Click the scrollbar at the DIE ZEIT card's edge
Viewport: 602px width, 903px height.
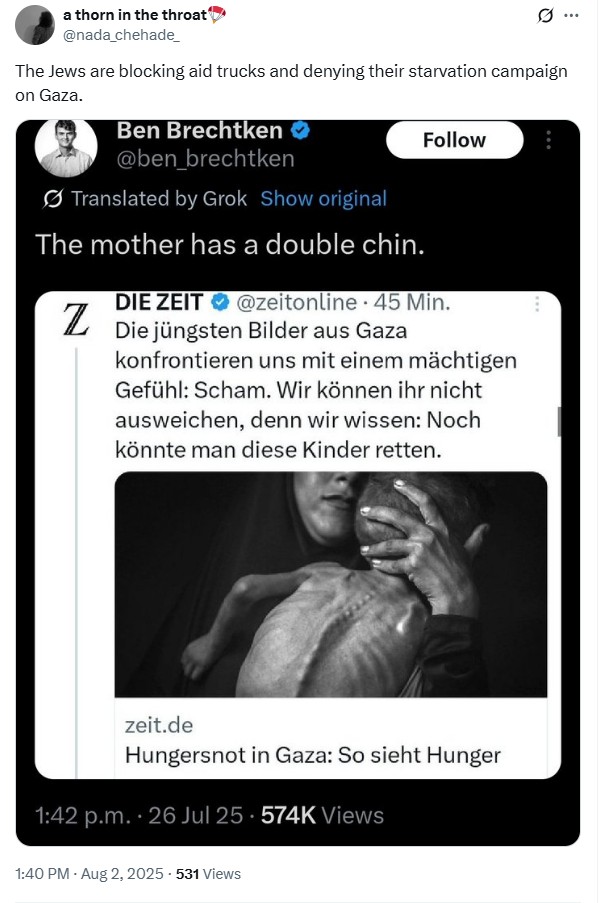pyautogui.click(x=559, y=420)
